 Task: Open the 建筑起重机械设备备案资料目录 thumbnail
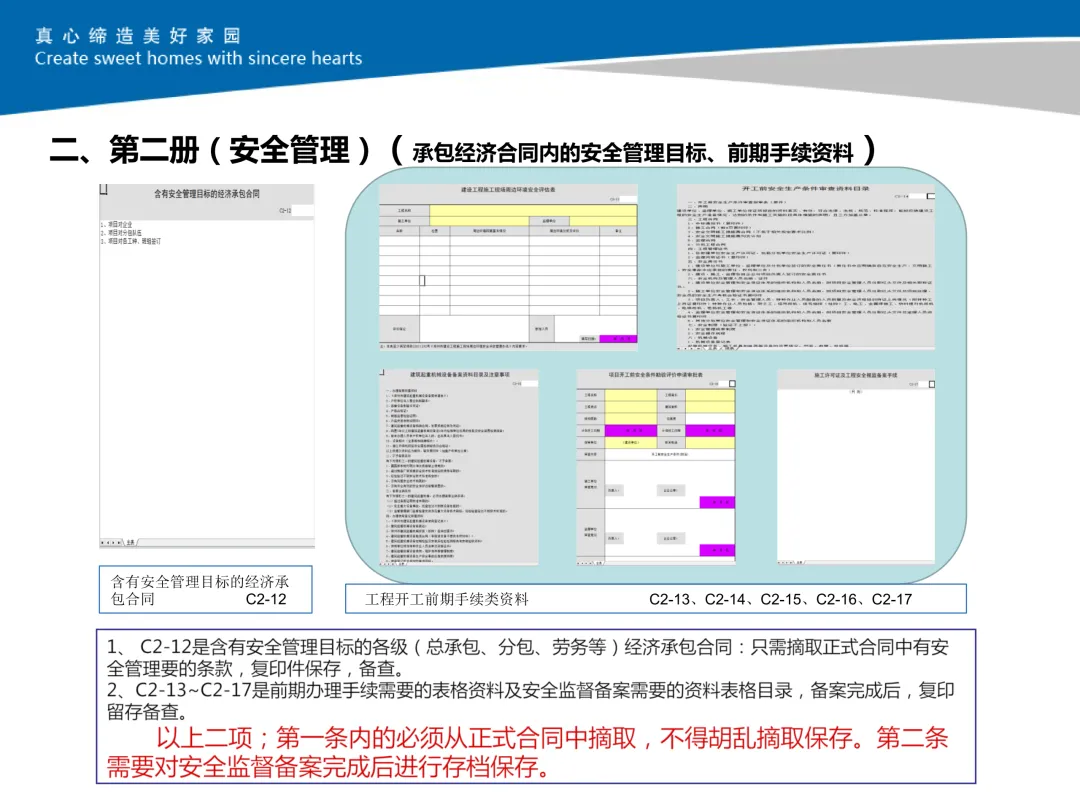click(x=459, y=467)
